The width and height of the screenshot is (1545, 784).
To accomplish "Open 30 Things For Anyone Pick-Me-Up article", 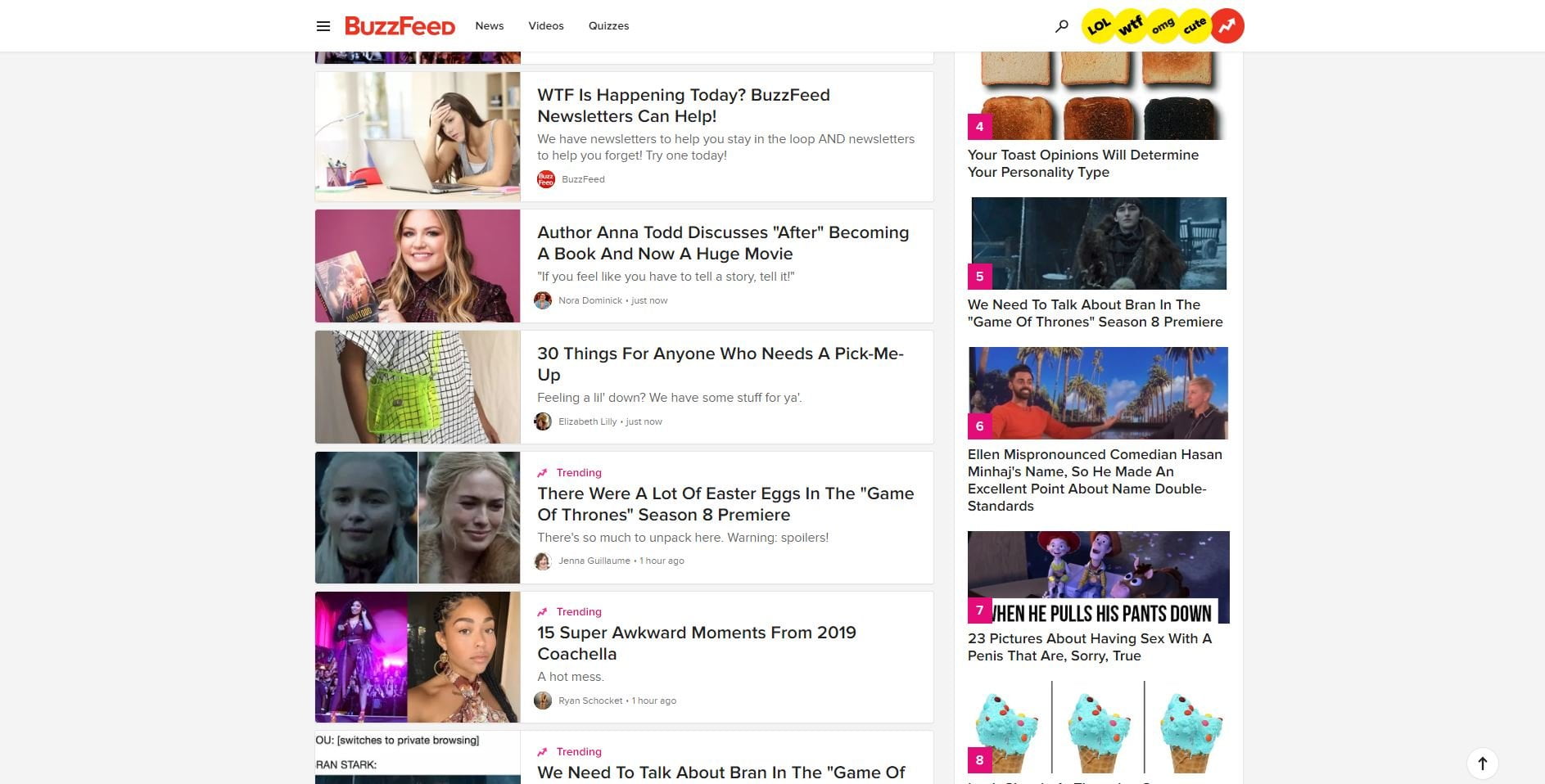I will 721,364.
